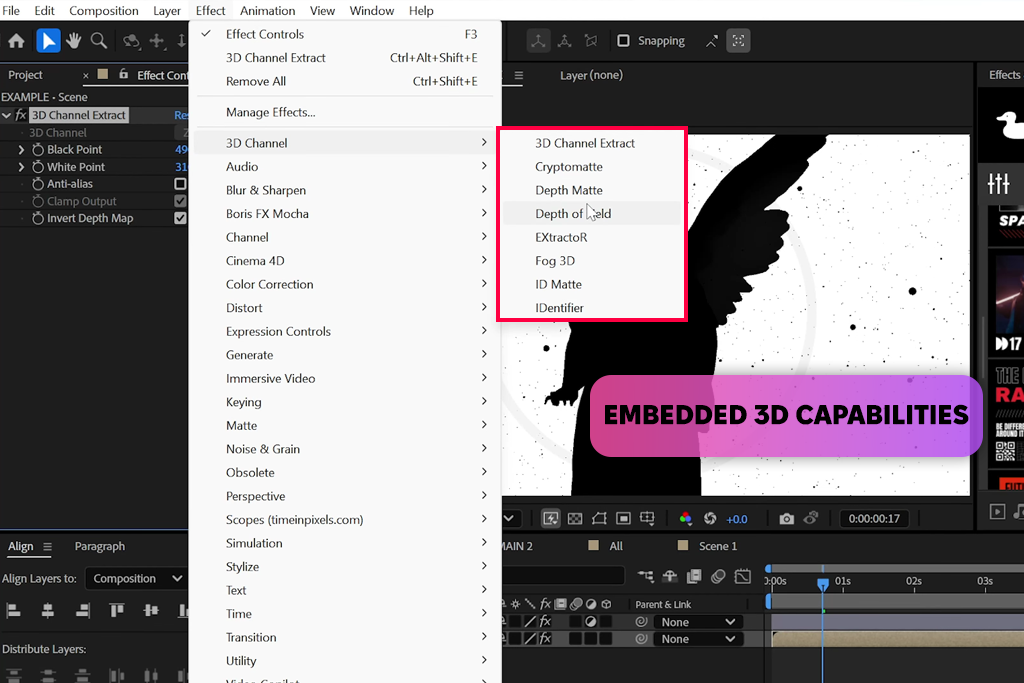Image resolution: width=1024 pixels, height=683 pixels.
Task: Toggle the Snapping checkbox
Action: (624, 41)
